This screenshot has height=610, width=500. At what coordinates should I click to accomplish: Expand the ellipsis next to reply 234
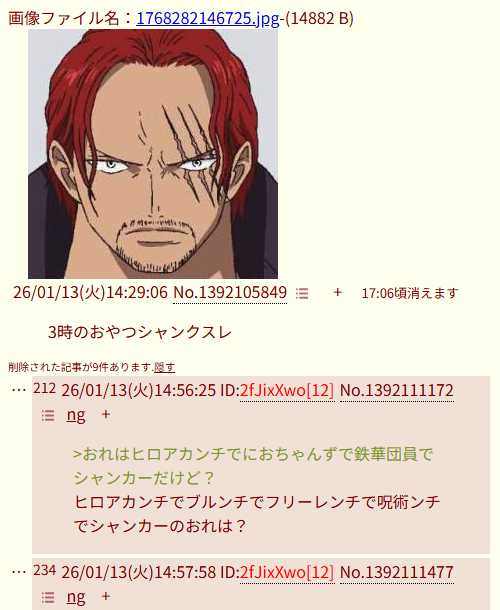19,571
